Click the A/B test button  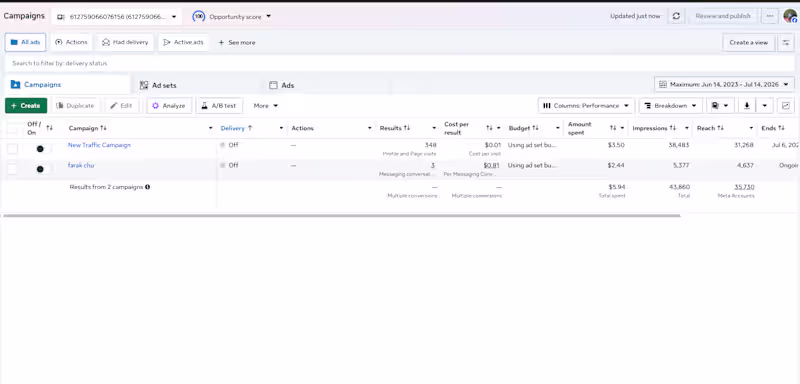pos(219,106)
